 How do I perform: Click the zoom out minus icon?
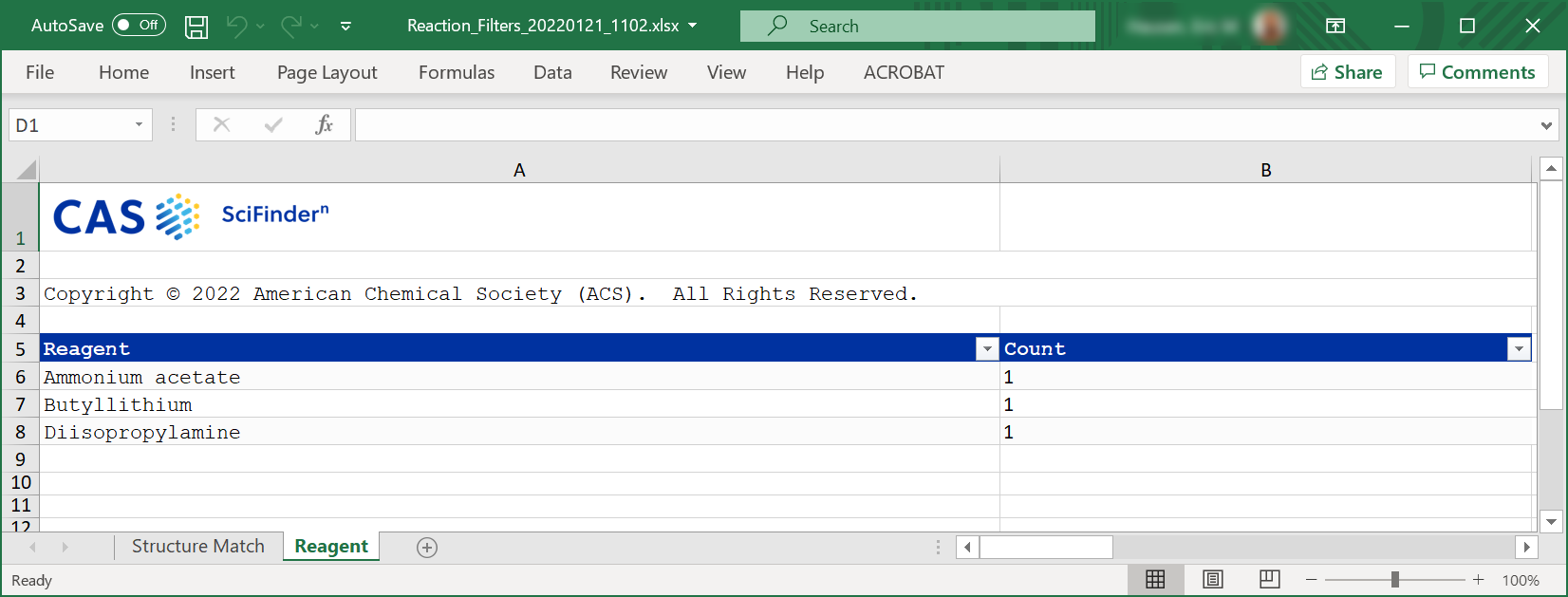1312,580
